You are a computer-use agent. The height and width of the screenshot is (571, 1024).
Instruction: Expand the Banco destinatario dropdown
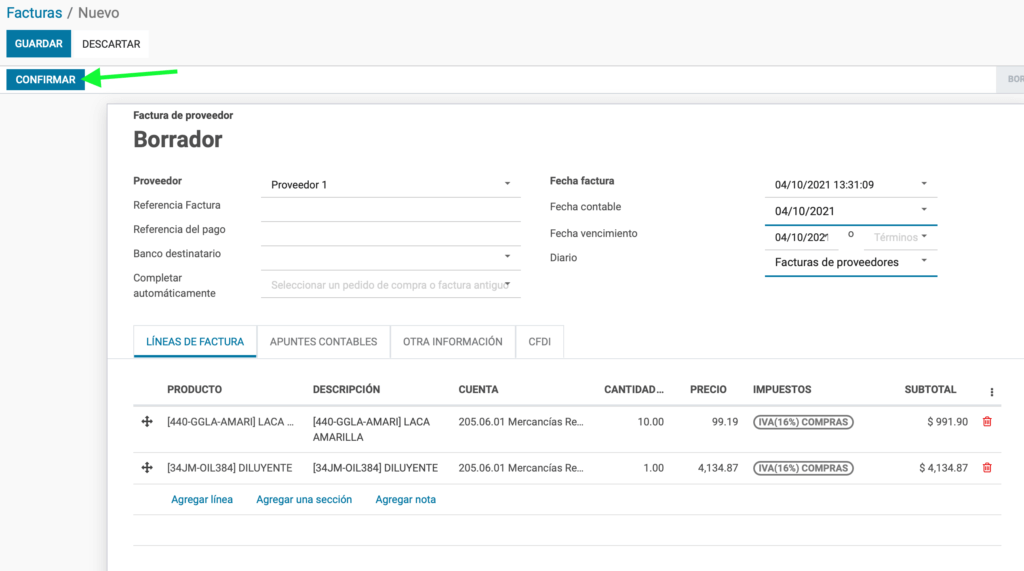pos(507,256)
